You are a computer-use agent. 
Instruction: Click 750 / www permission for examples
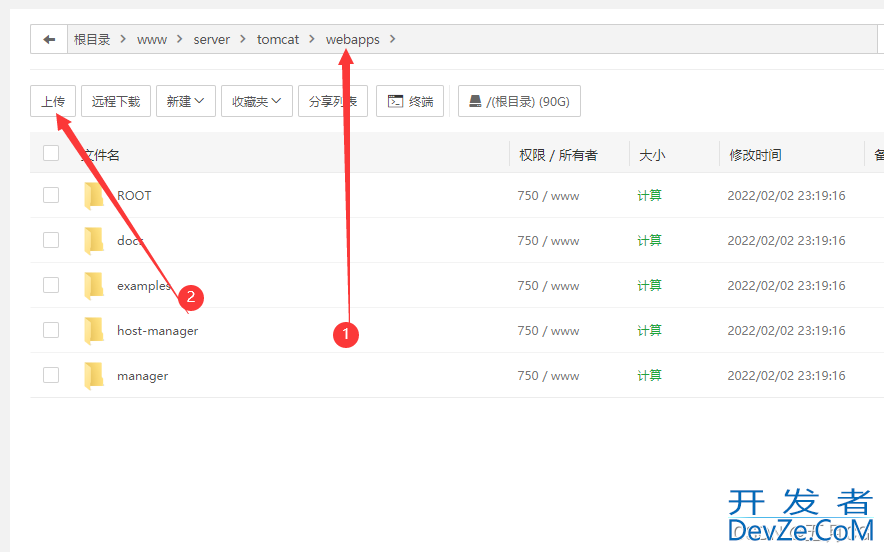coord(548,286)
